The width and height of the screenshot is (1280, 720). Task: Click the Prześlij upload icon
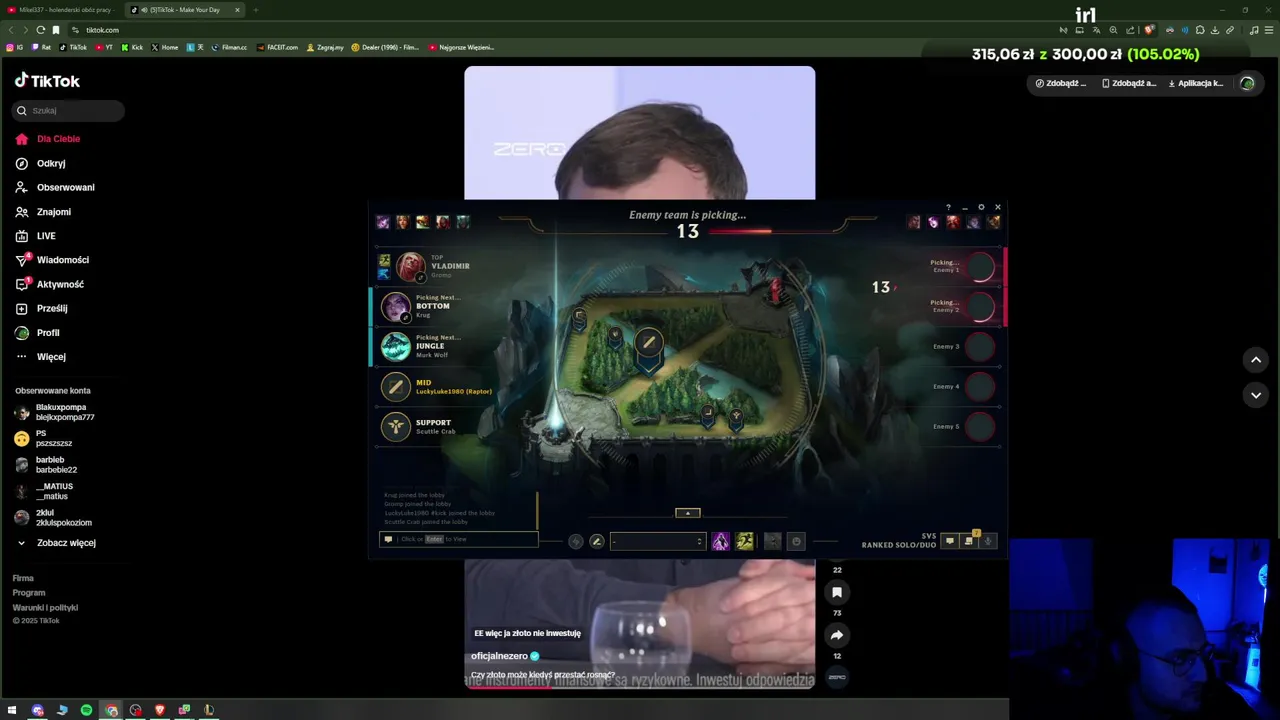tap(22, 309)
